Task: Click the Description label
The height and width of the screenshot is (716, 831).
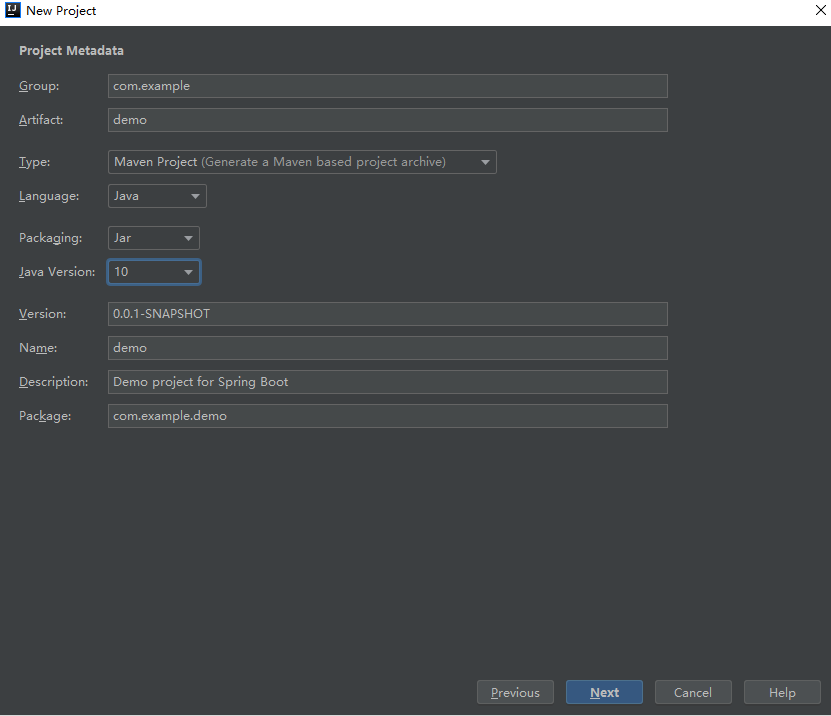Action: point(54,382)
